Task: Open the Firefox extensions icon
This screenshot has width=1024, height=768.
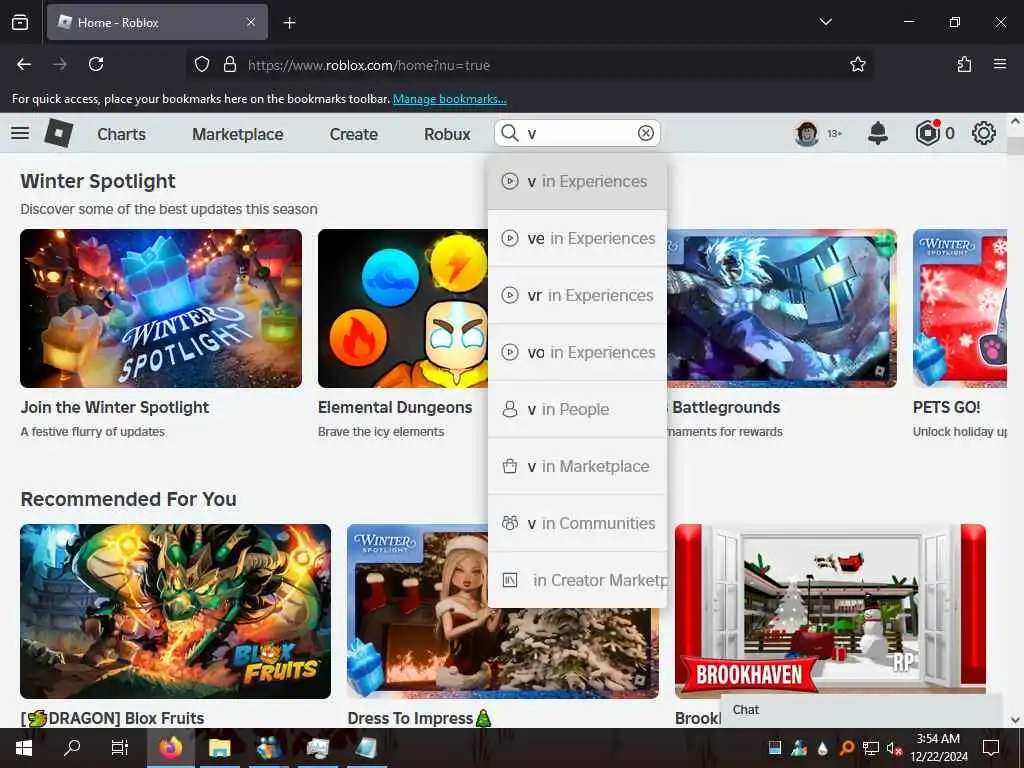Action: pos(964,64)
